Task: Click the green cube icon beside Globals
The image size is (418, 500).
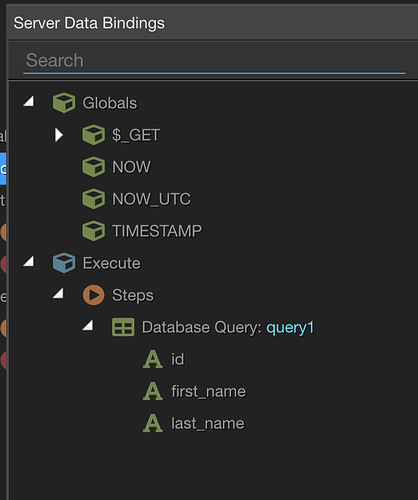Action: coord(64,103)
